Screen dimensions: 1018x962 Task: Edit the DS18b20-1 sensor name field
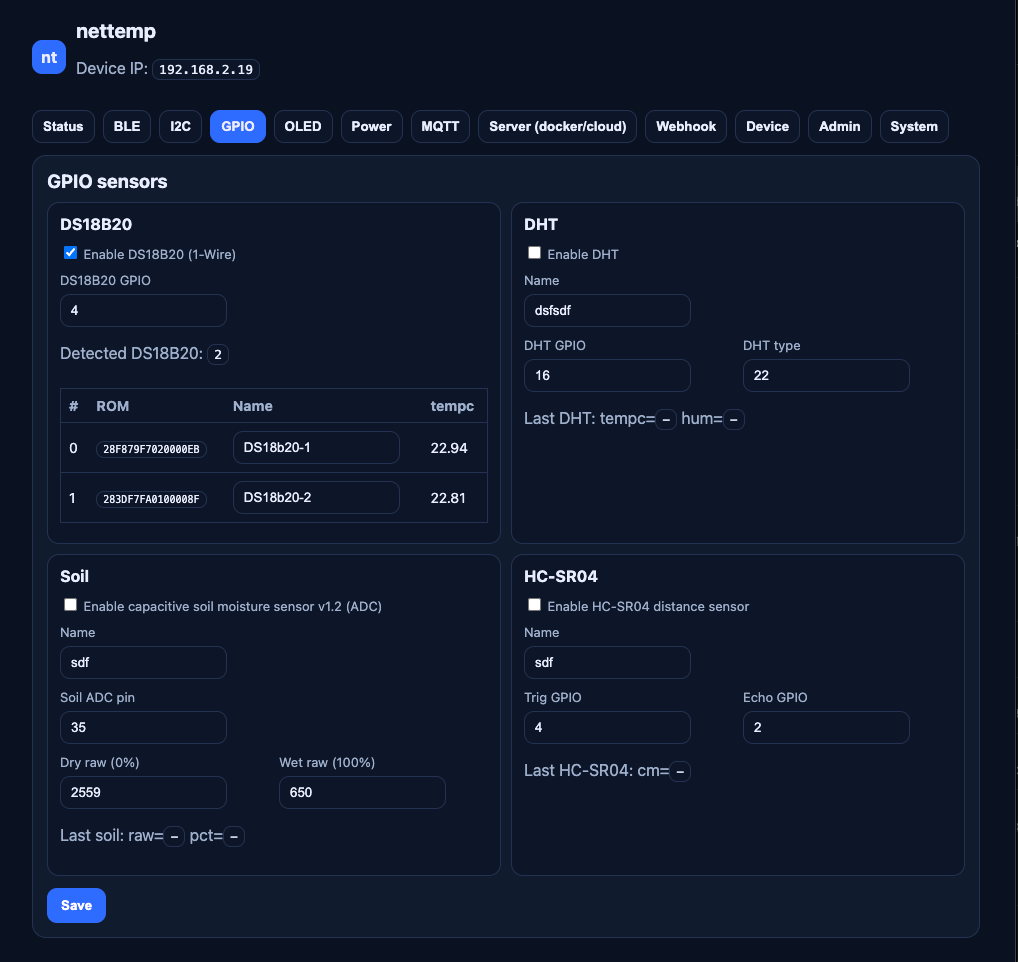(316, 448)
